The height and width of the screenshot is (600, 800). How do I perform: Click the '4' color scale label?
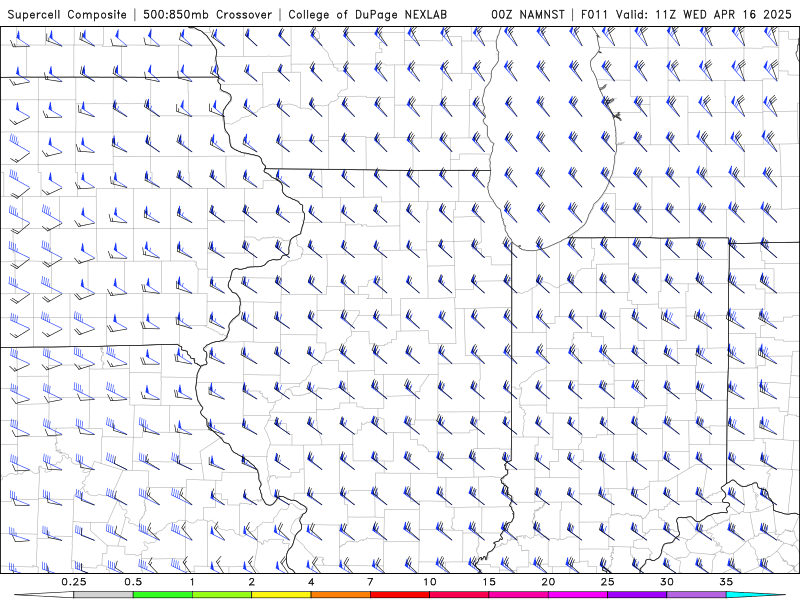pos(311,582)
